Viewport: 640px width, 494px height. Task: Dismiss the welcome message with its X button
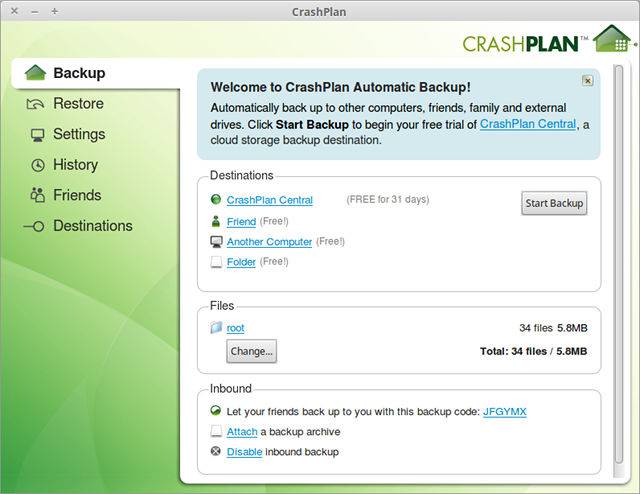click(x=587, y=81)
